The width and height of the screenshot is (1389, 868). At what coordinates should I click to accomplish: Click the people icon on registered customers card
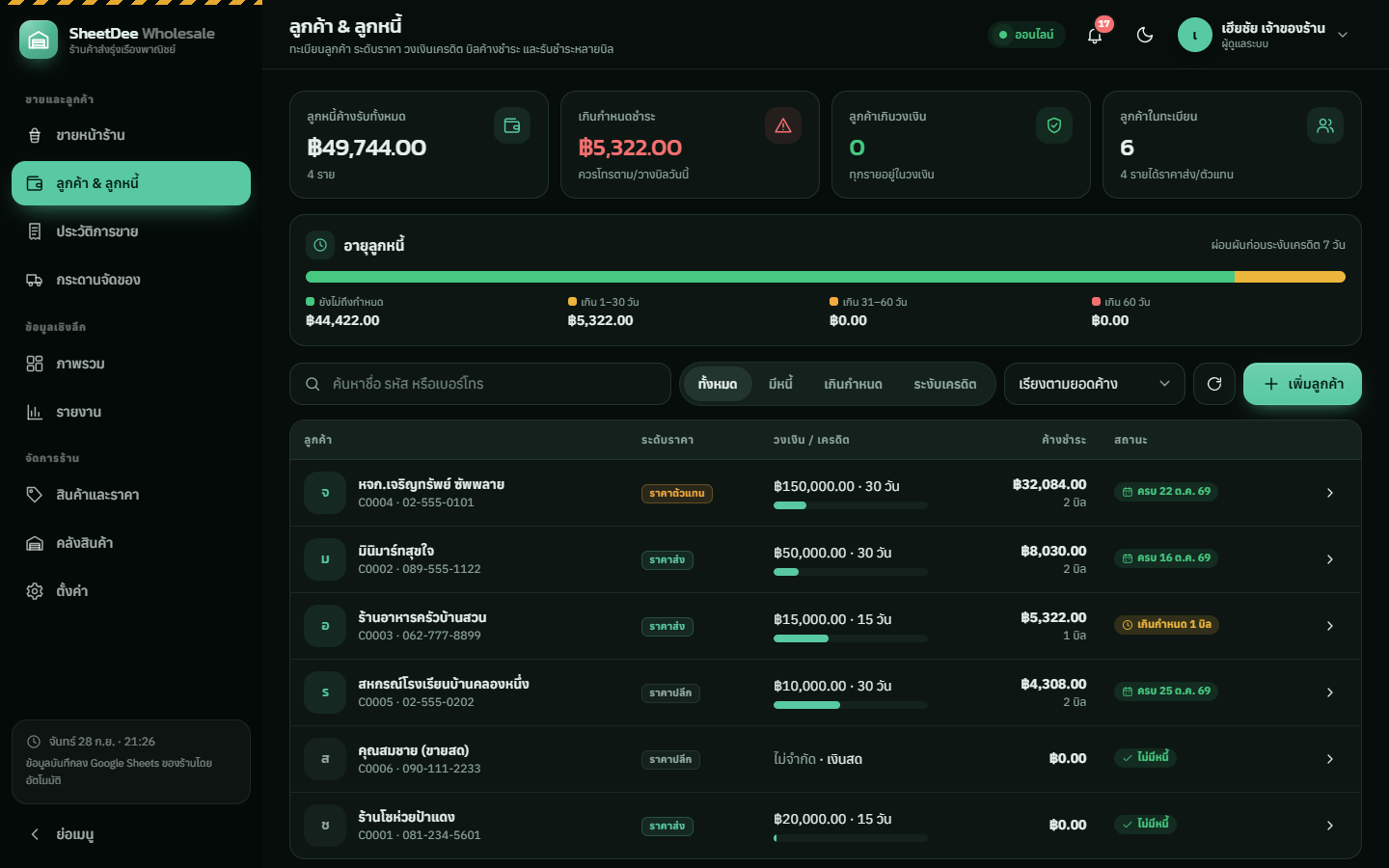pyautogui.click(x=1325, y=125)
